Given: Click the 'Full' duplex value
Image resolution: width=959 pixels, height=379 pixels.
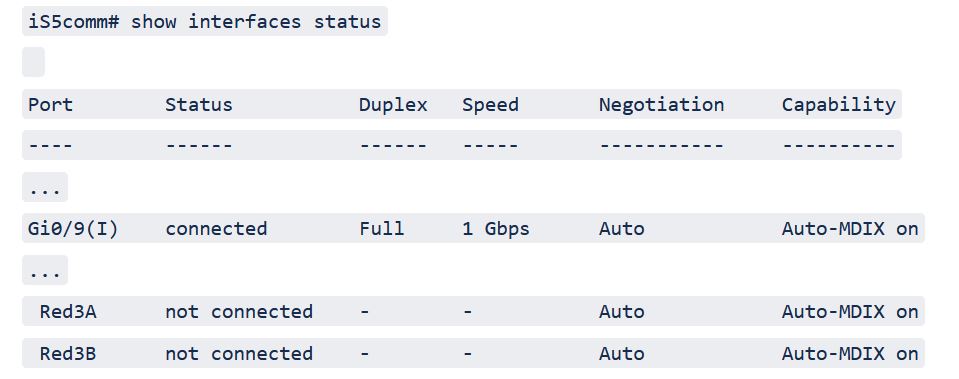Looking at the screenshot, I should point(381,229).
